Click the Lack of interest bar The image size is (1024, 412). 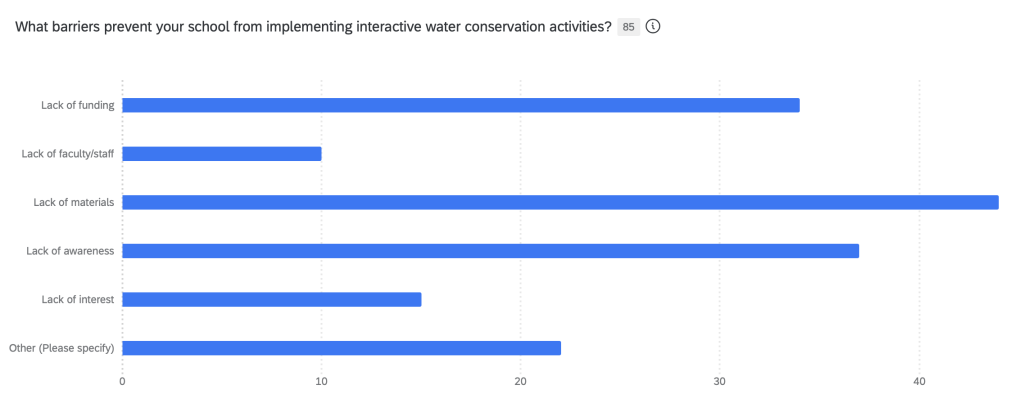(x=271, y=299)
